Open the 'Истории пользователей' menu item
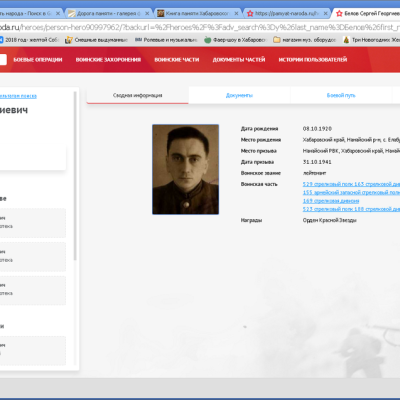The height and width of the screenshot is (400, 400). coord(313,60)
